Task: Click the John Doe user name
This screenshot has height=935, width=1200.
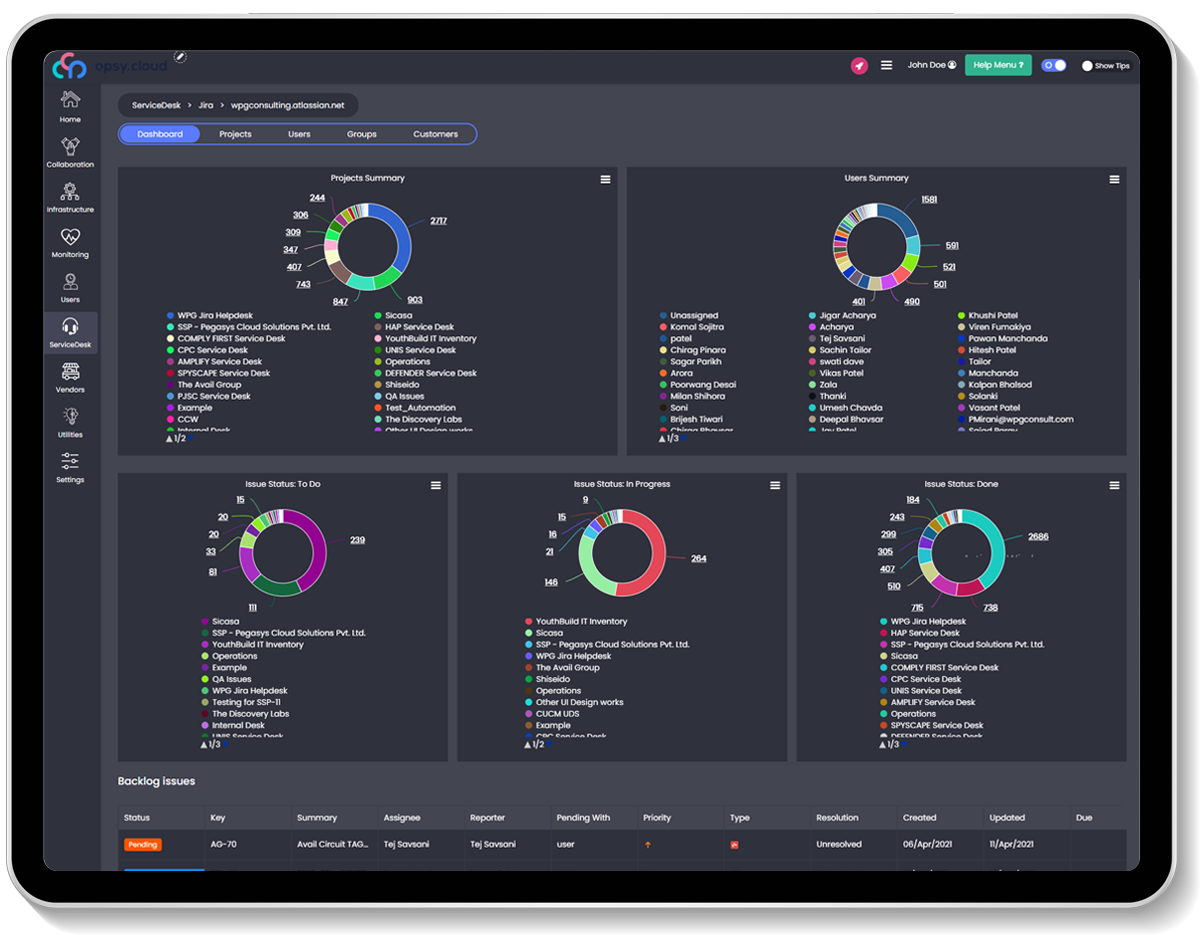Action: [926, 65]
